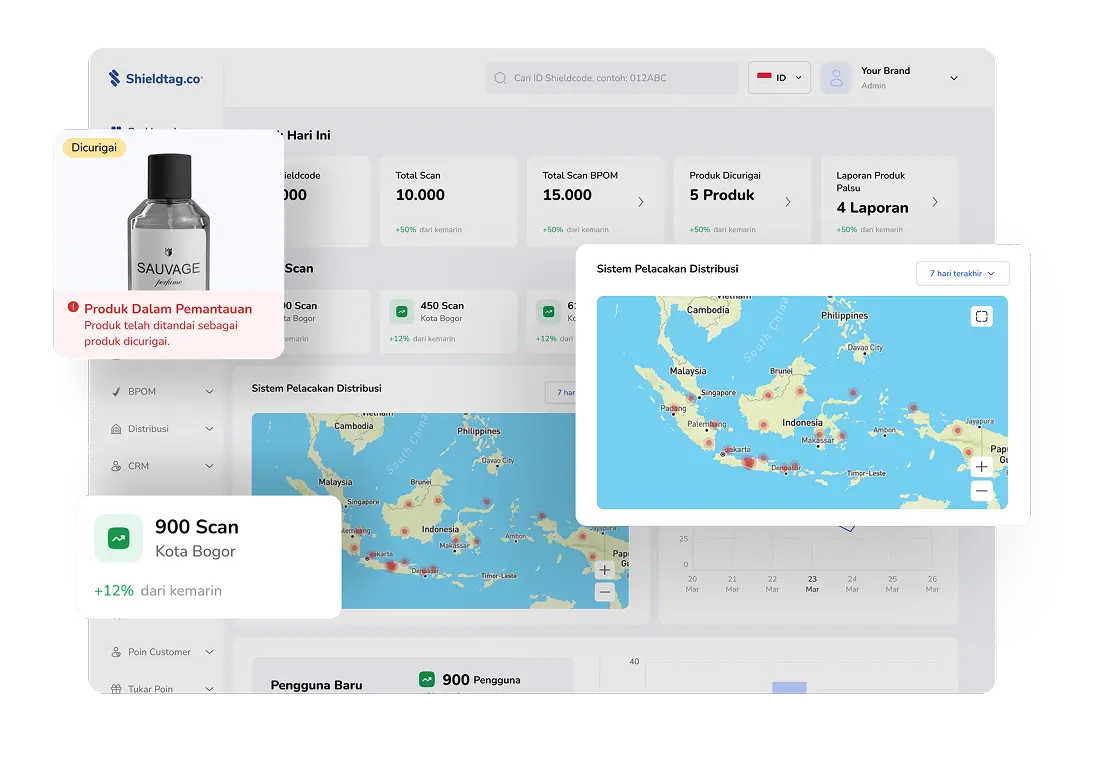Screen dimensions: 1100x761
Task: Click the fullscreen icon on distribution map
Action: click(x=981, y=316)
